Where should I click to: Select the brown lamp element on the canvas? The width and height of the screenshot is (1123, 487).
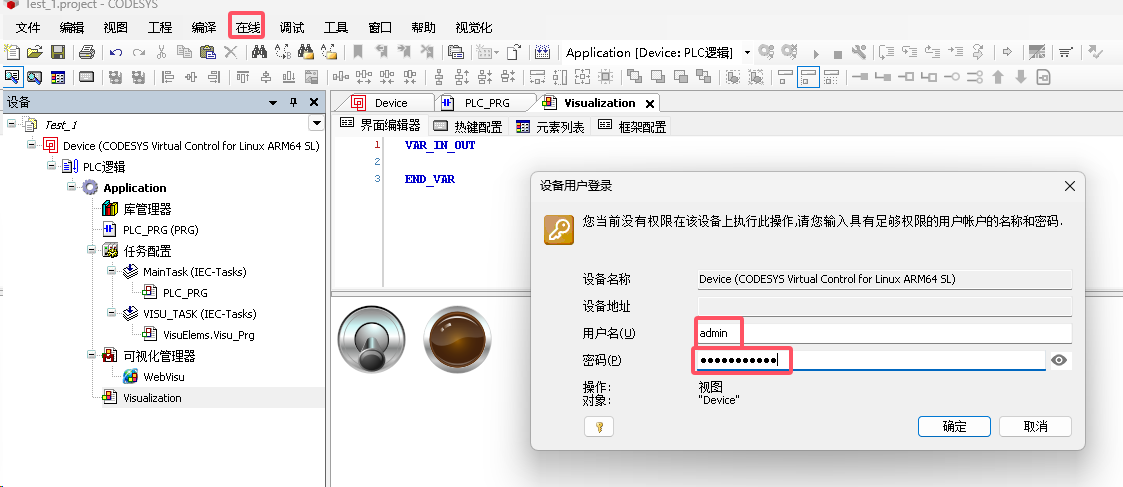[458, 339]
